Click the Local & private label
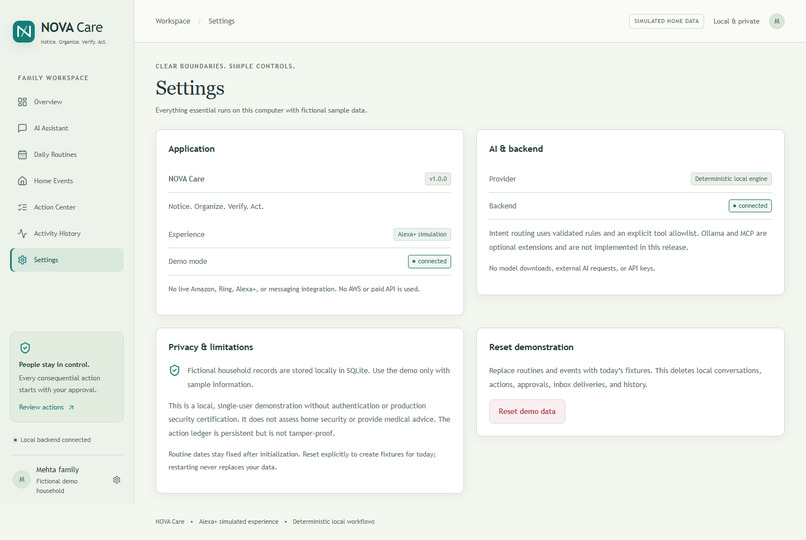 pos(736,21)
